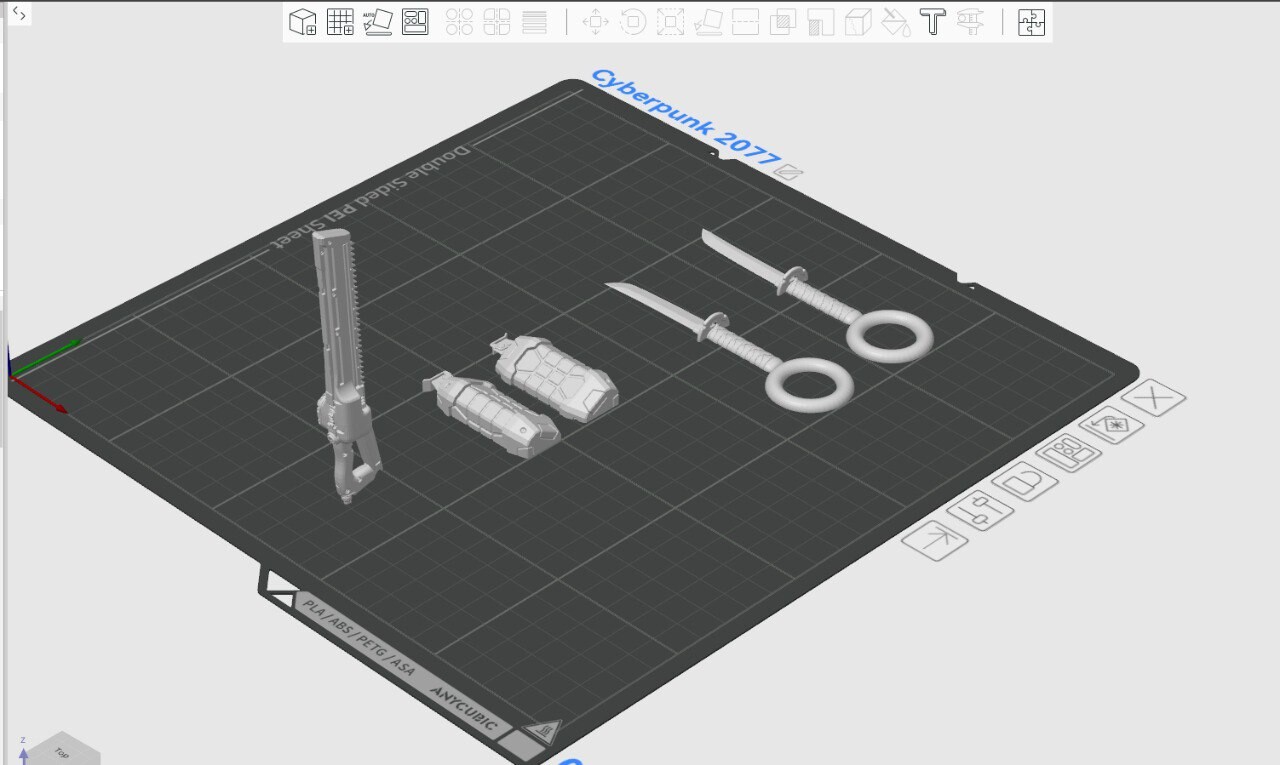Click the plate's bottom arrow-to-line icon
The height and width of the screenshot is (765, 1280).
click(x=936, y=541)
